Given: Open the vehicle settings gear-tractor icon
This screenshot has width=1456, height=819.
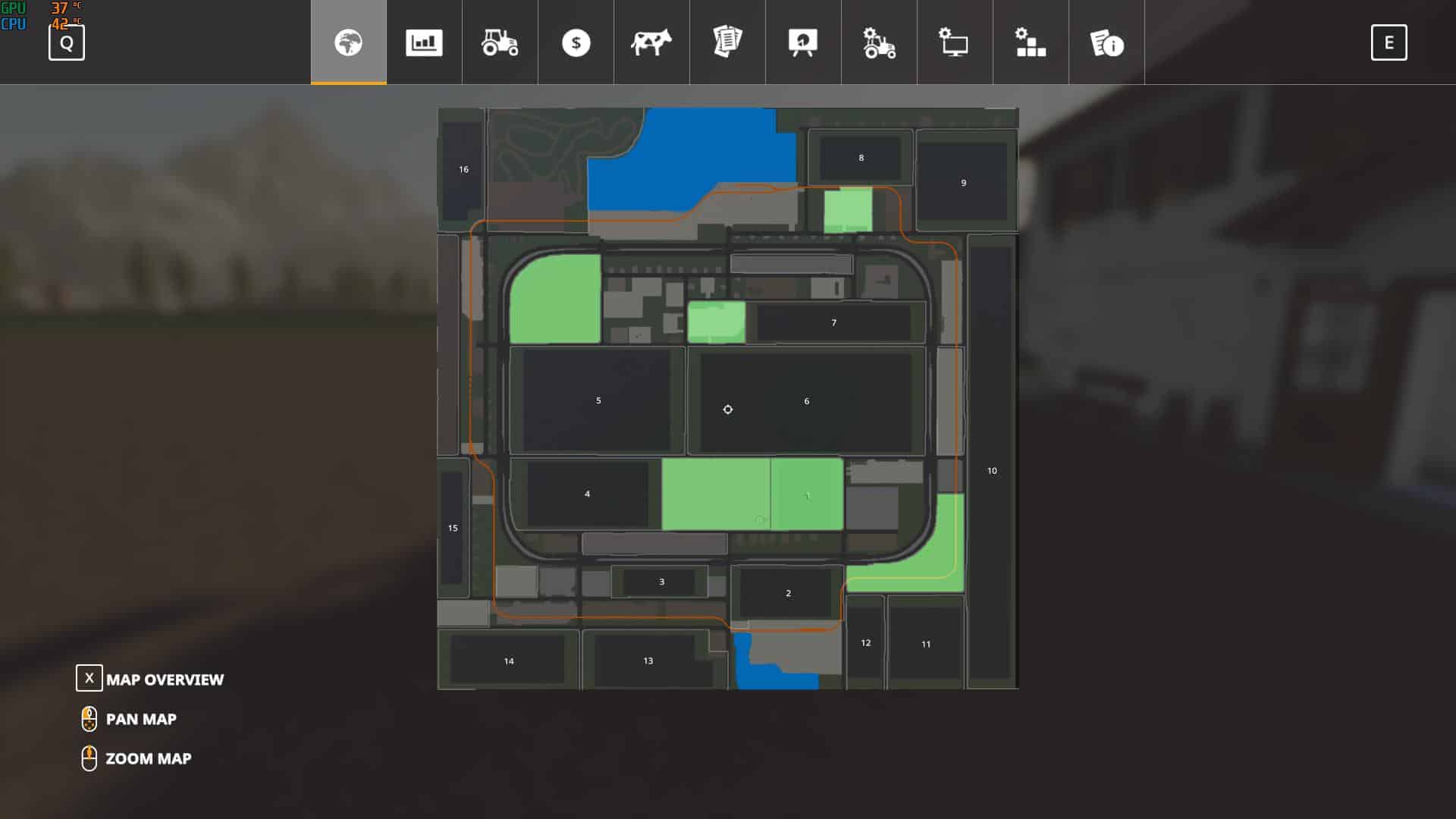Looking at the screenshot, I should 879,42.
